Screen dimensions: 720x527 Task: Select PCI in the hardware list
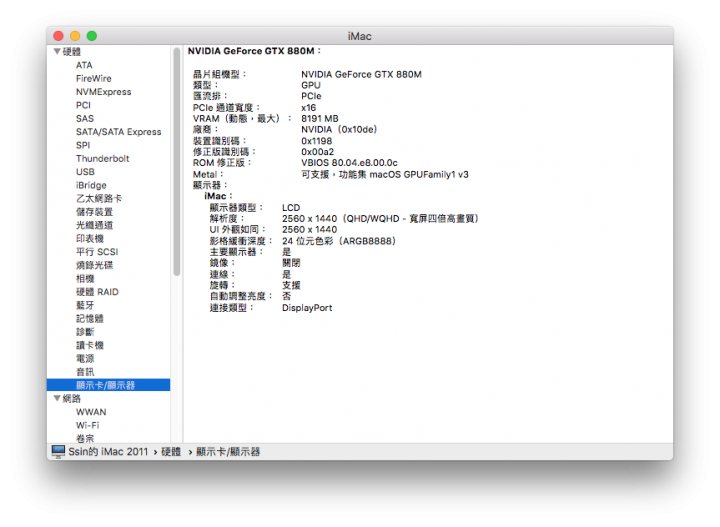pyautogui.click(x=83, y=105)
